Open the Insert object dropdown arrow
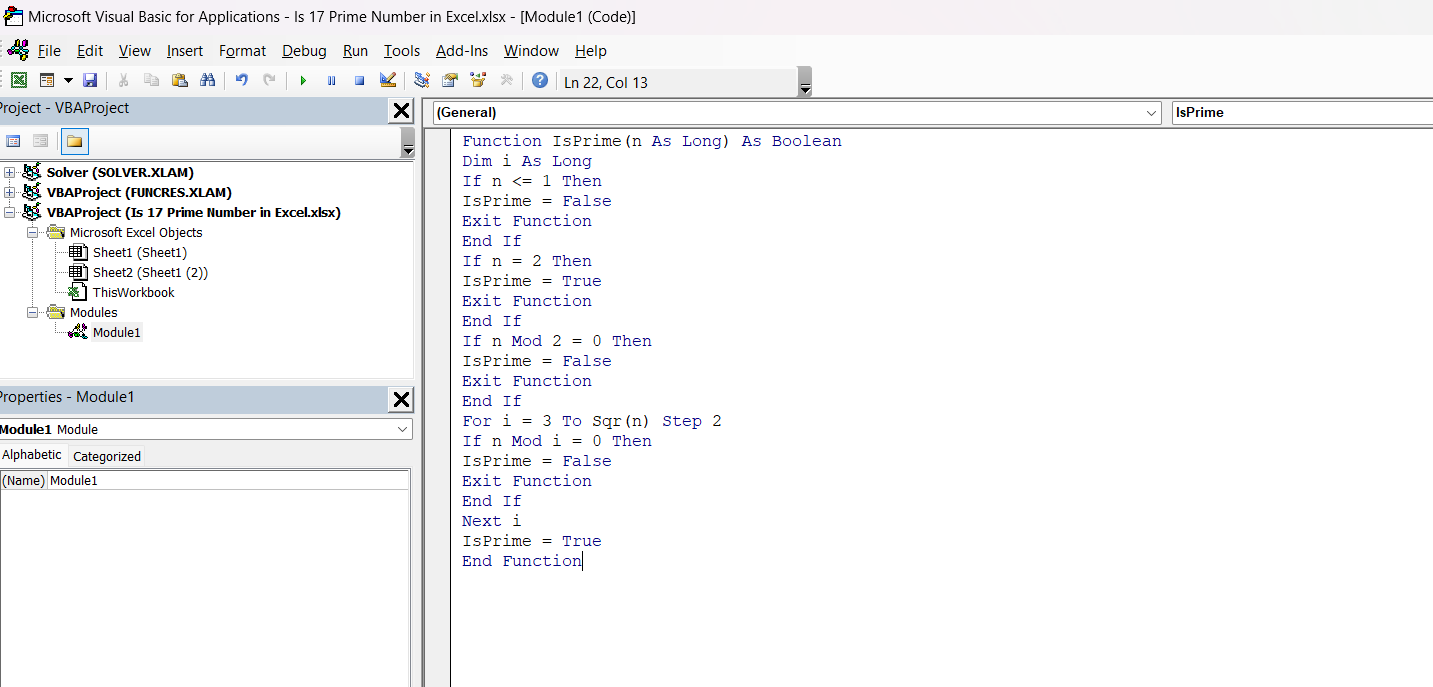 (x=68, y=81)
